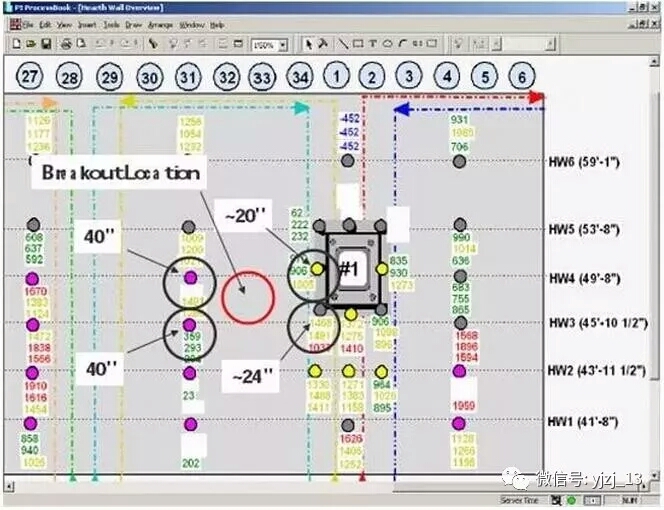The height and width of the screenshot is (510, 664).
Task: Click the circled column number 27 button
Action: [x=30, y=76]
